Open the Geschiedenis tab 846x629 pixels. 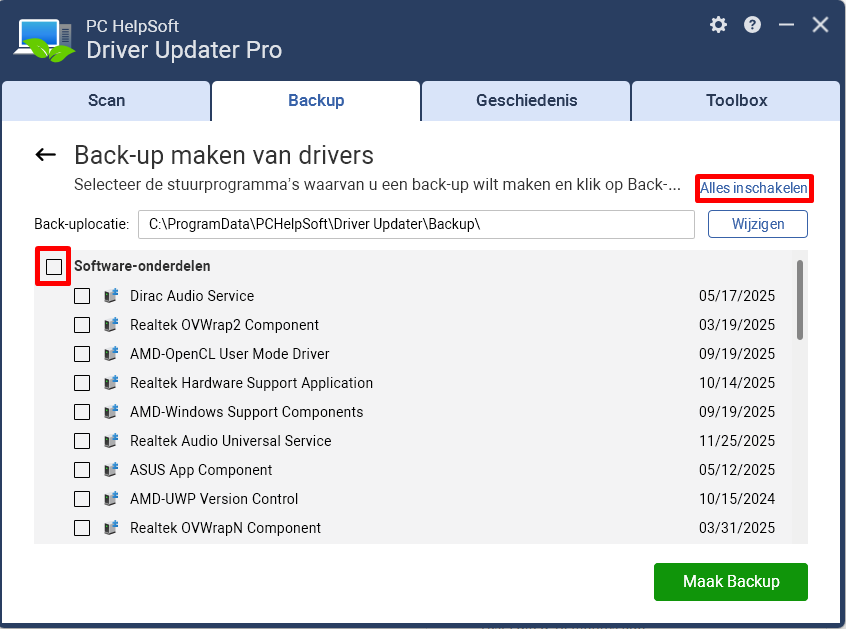526,101
